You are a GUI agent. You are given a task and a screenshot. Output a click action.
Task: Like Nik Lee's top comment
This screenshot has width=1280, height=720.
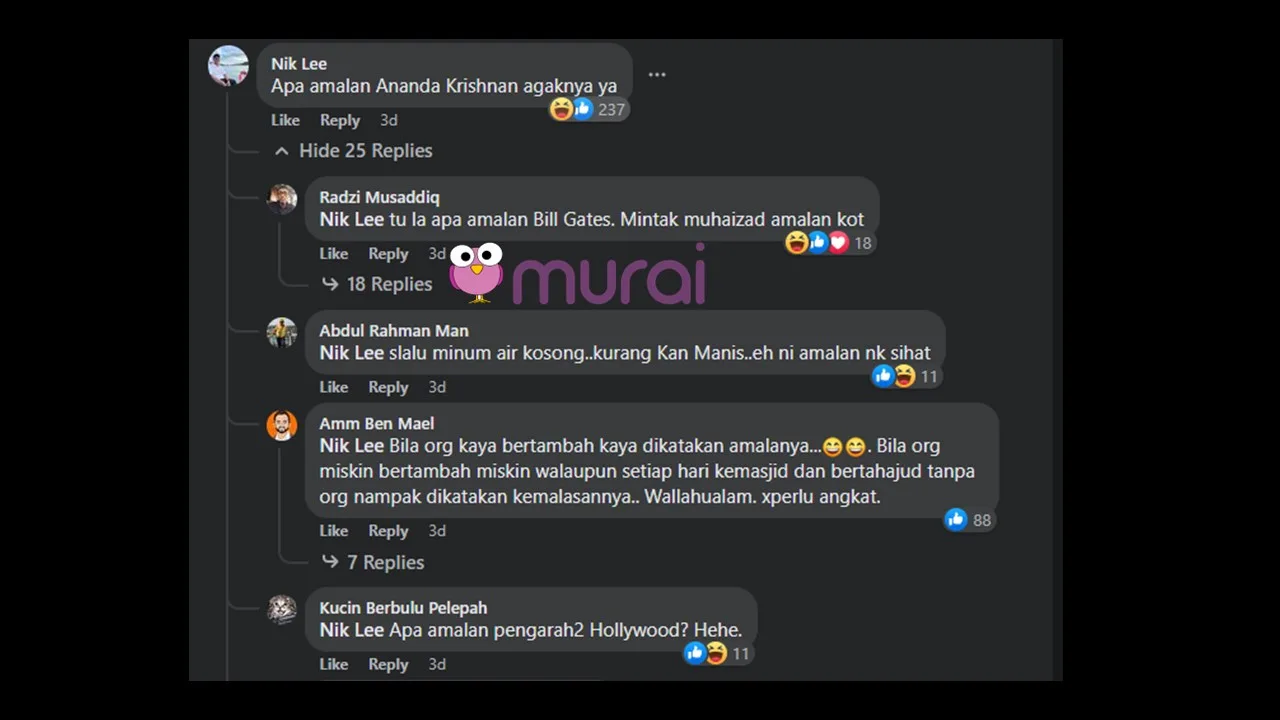coord(285,120)
